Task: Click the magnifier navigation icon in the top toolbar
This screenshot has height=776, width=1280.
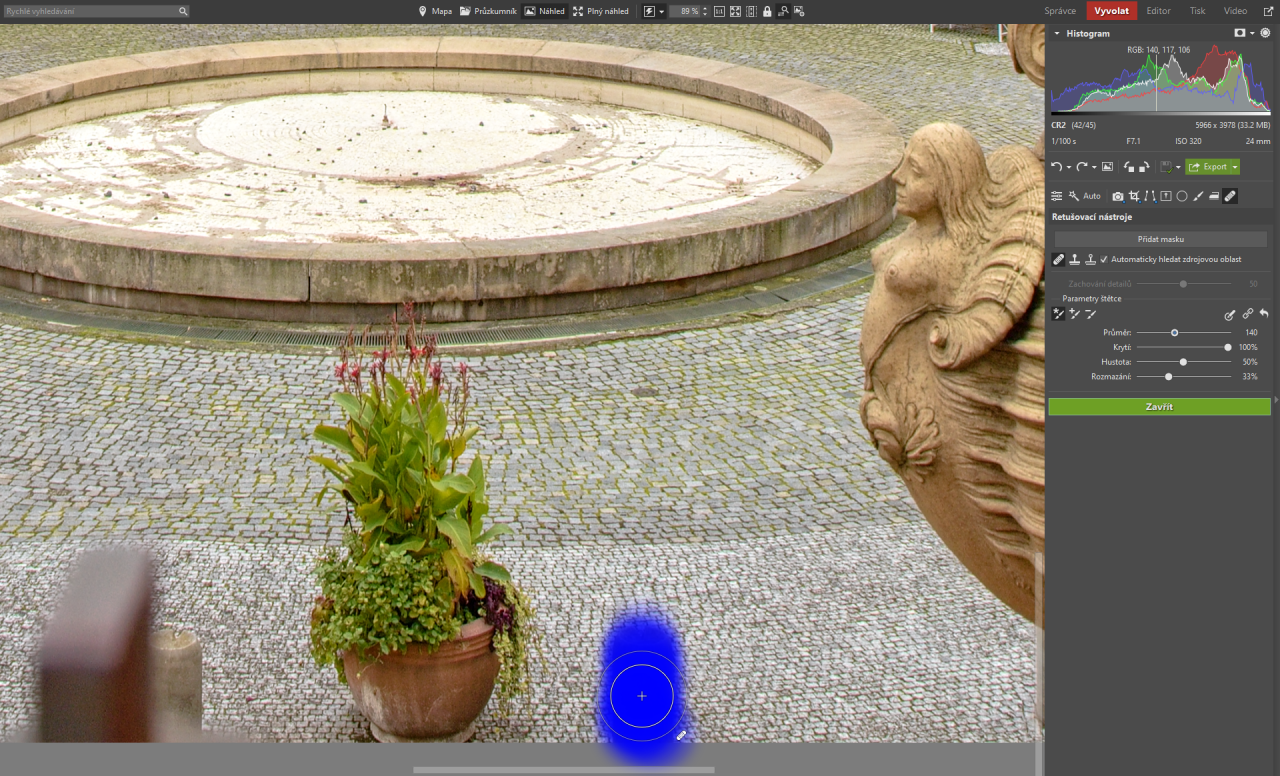Action: coord(783,11)
